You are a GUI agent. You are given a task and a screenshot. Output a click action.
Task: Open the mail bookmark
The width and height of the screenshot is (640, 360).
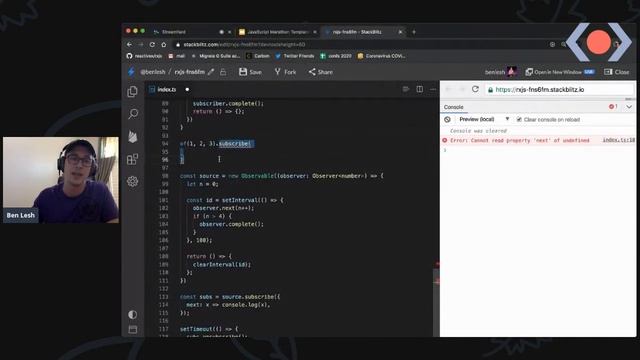coord(176,56)
